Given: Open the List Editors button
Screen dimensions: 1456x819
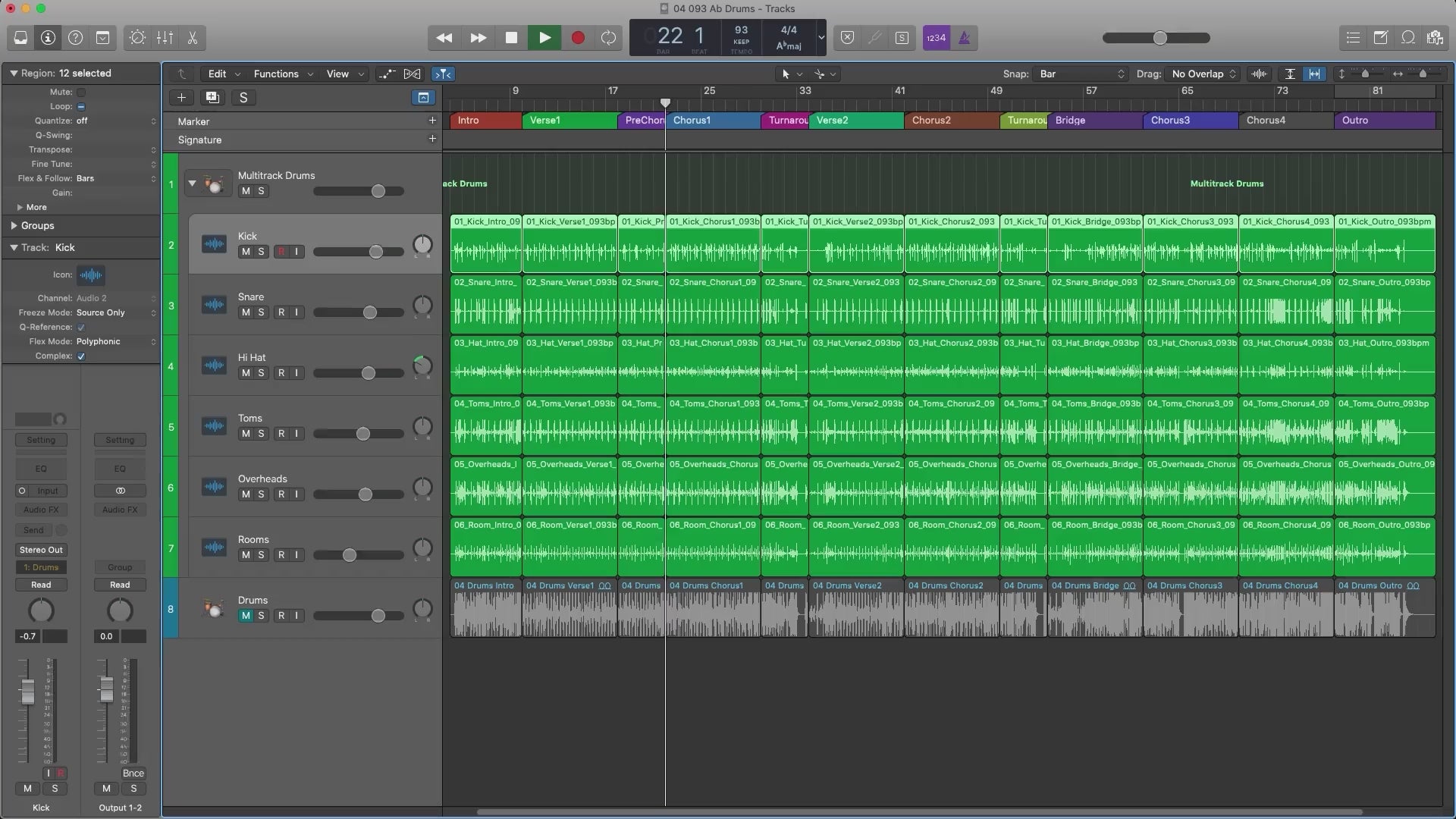Looking at the screenshot, I should [x=1353, y=37].
